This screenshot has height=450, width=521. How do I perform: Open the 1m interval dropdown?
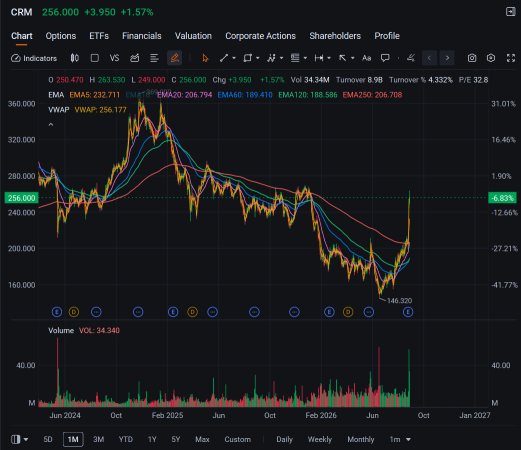pos(400,440)
